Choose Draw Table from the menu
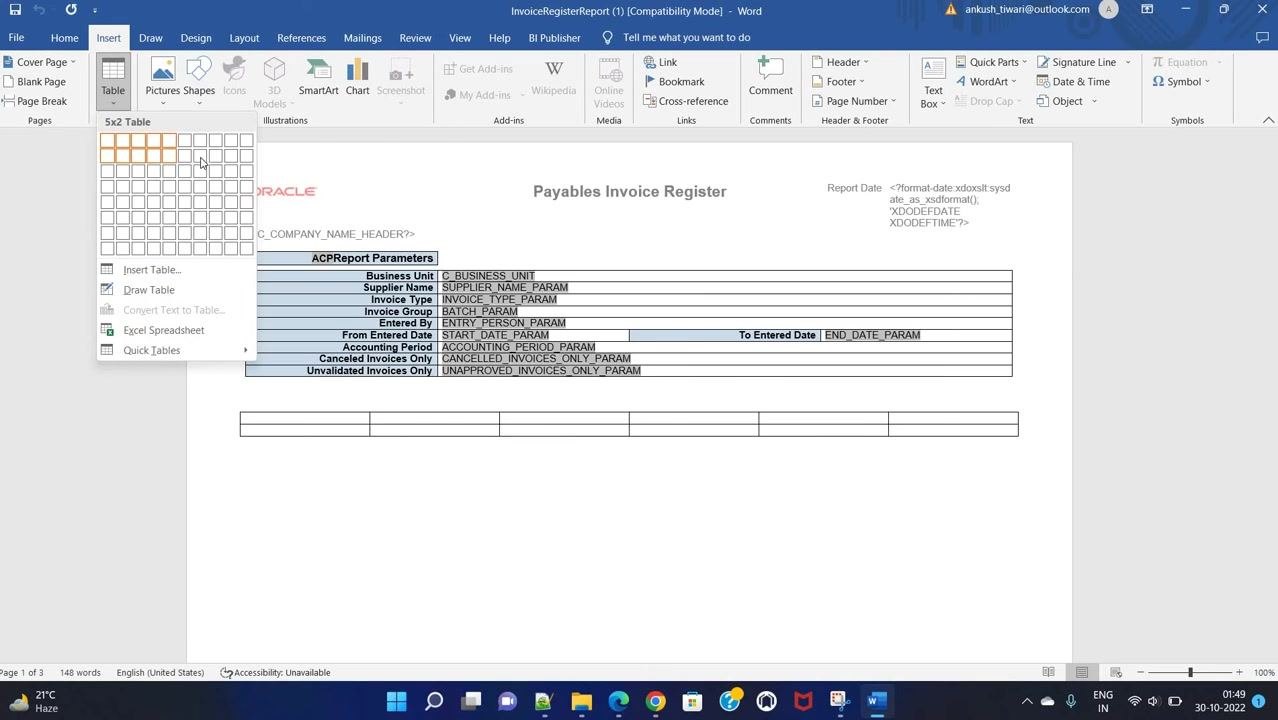 pos(148,290)
